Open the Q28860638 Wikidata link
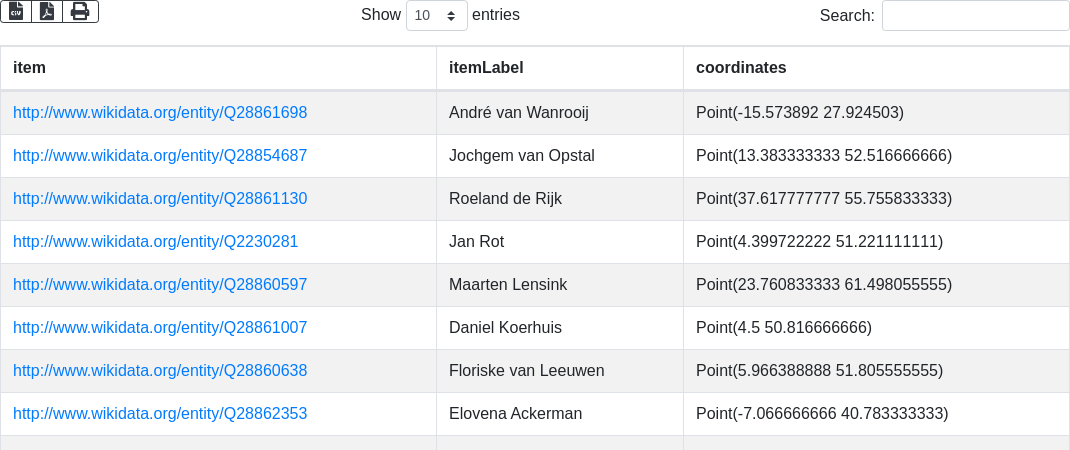 tap(160, 371)
